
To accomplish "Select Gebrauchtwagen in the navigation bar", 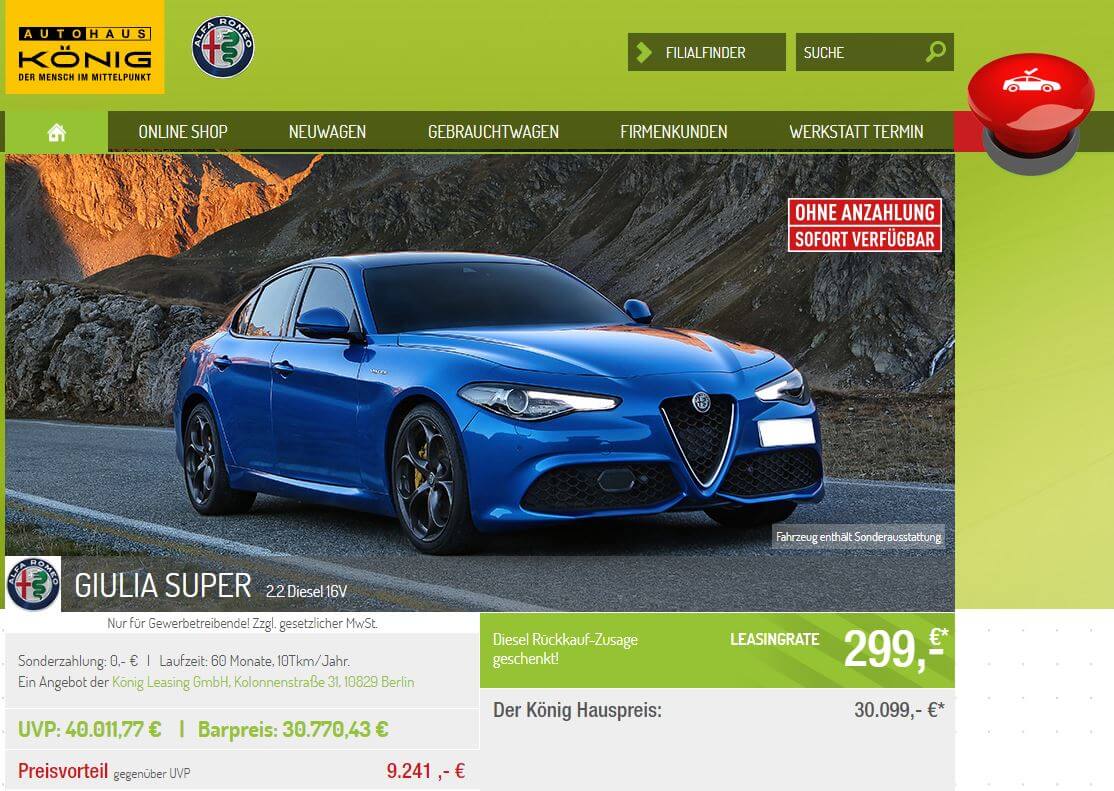I will point(493,132).
